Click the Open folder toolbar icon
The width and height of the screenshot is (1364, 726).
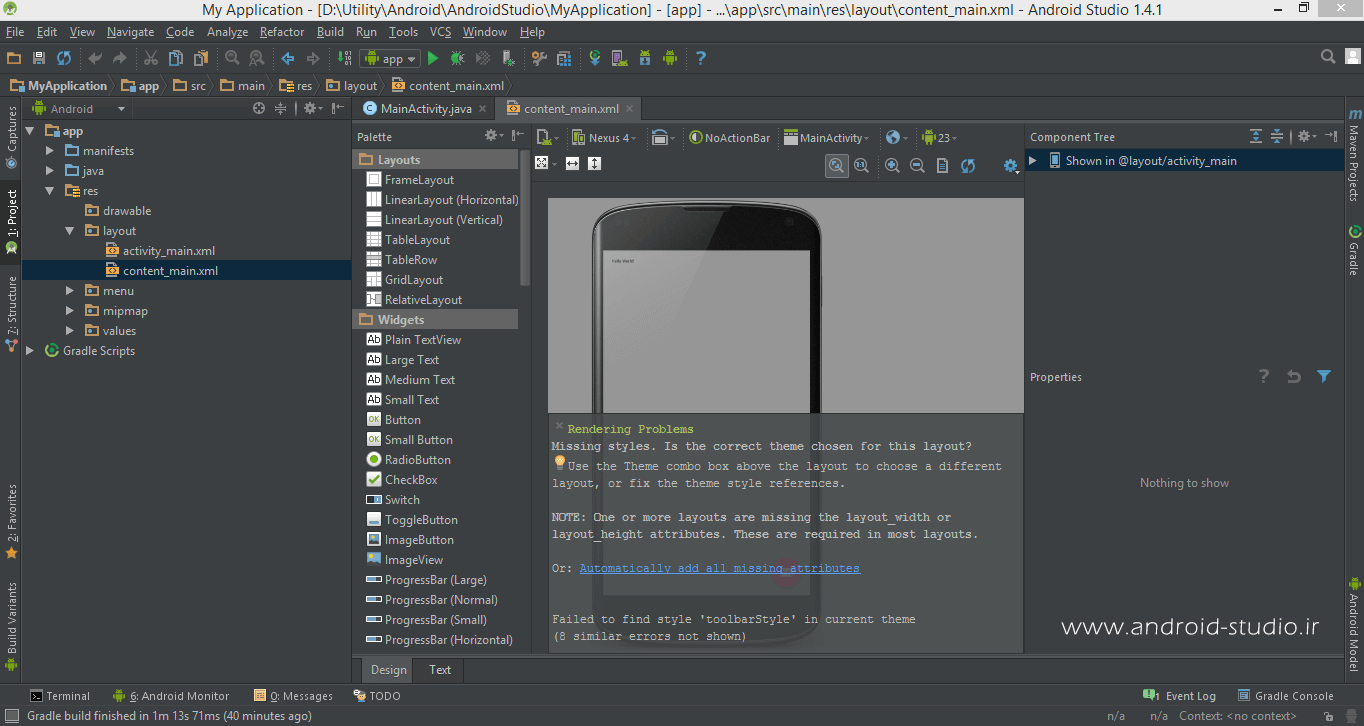(x=14, y=59)
